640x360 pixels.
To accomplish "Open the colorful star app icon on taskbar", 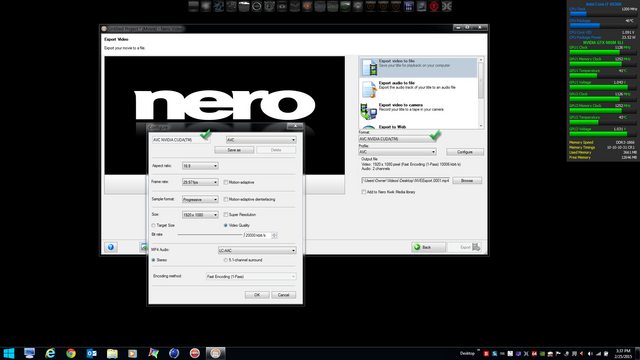I will pos(153,353).
